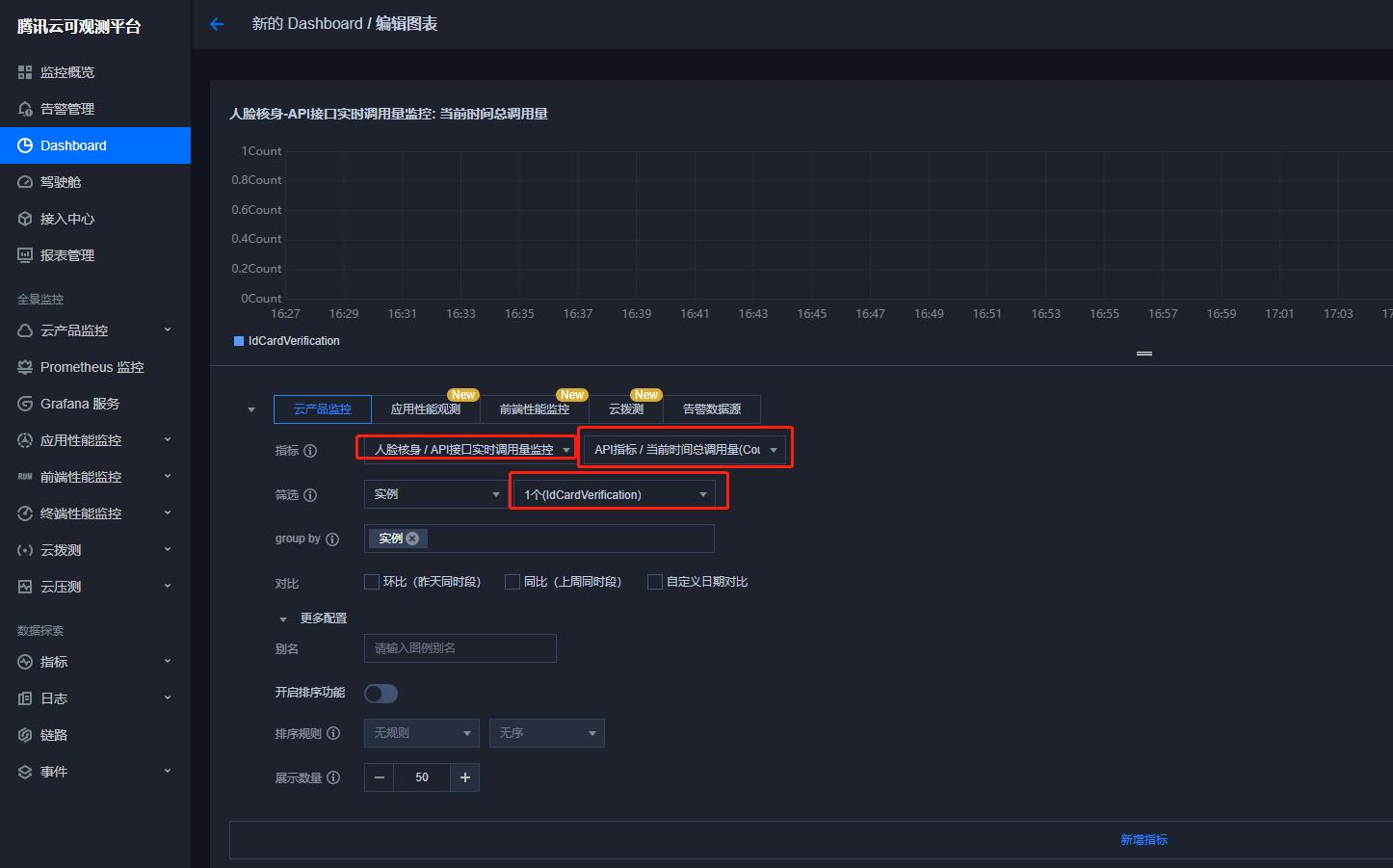1393x868 pixels.
Task: Open the 人脸核身 / API接口实时调用量监控 dropdown
Action: click(470, 450)
